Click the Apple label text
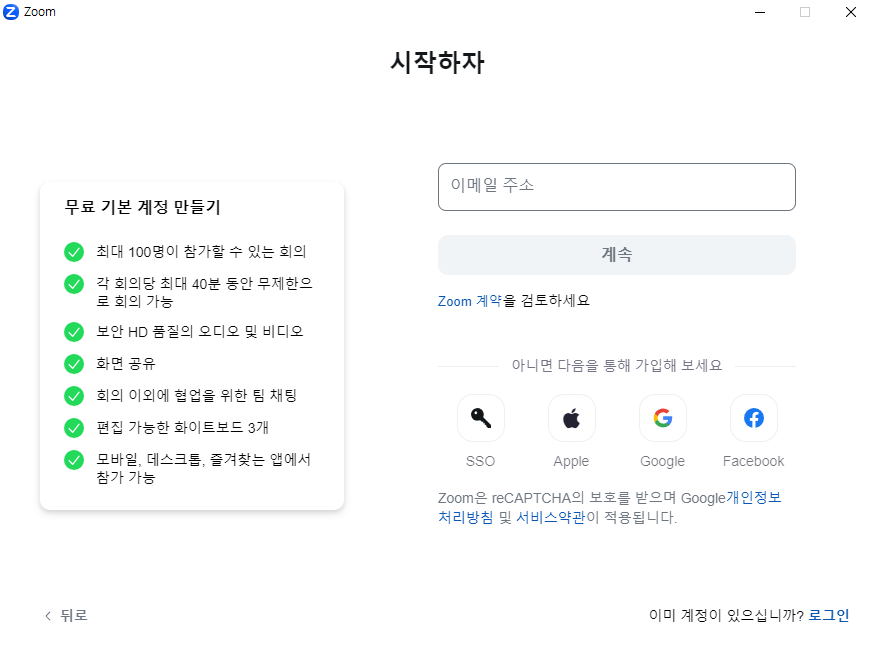Viewport: 873px width, 655px height. click(571, 461)
